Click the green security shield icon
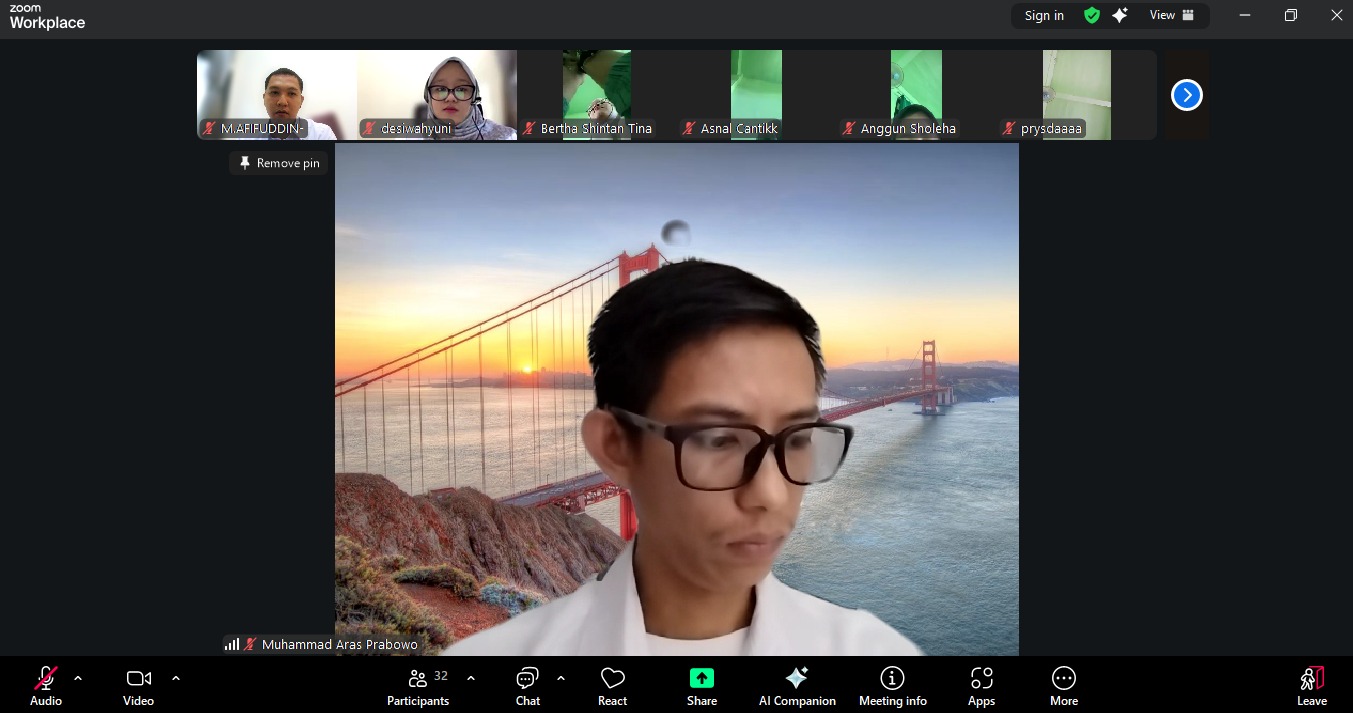The image size is (1353, 713). pyautogui.click(x=1092, y=15)
